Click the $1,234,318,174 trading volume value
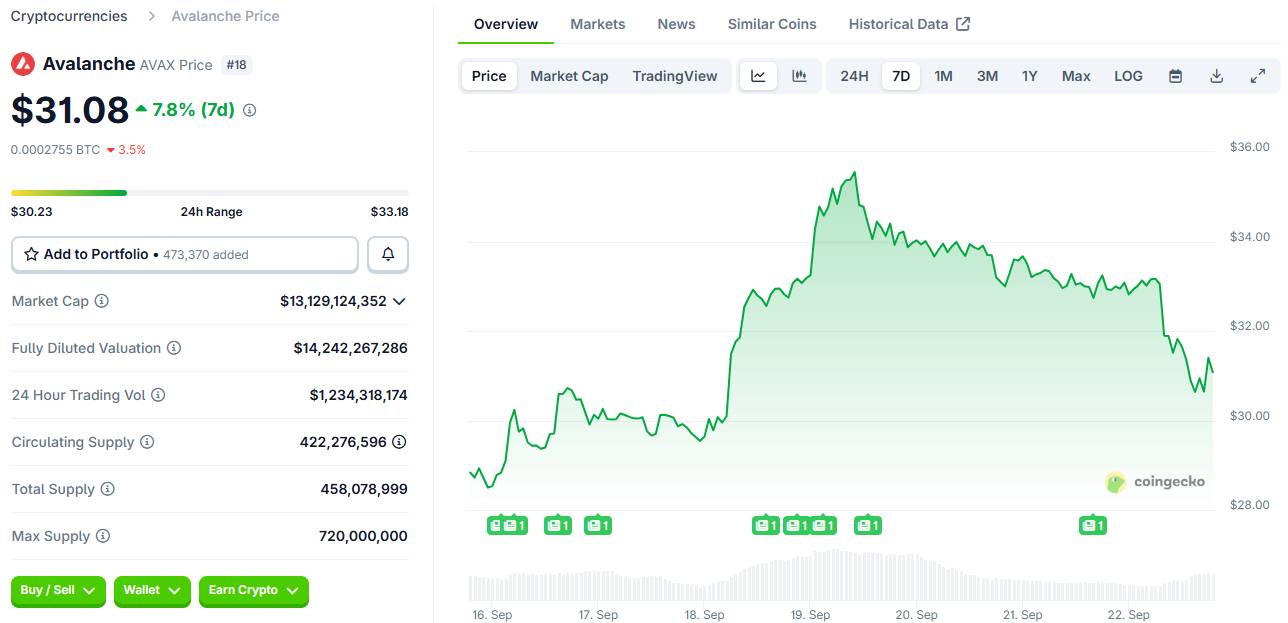Viewport: 1288px width, 623px height. coord(359,395)
